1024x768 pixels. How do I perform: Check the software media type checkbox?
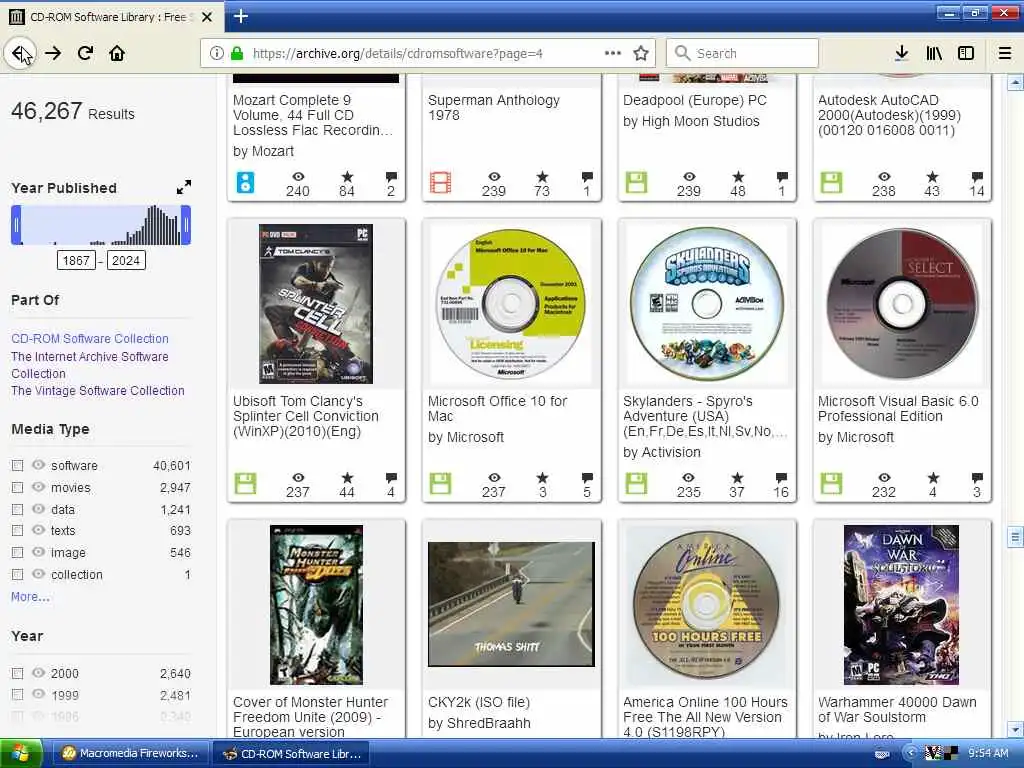point(18,466)
